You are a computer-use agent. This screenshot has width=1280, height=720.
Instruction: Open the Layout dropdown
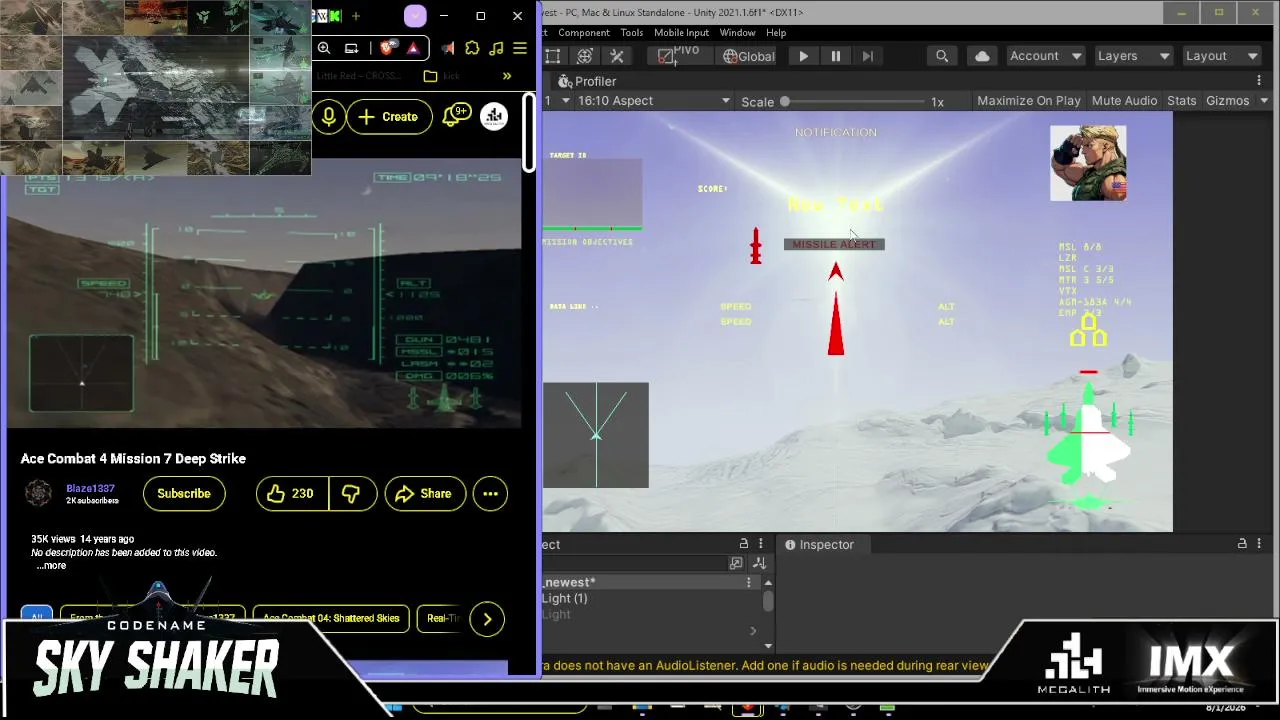tap(1220, 56)
